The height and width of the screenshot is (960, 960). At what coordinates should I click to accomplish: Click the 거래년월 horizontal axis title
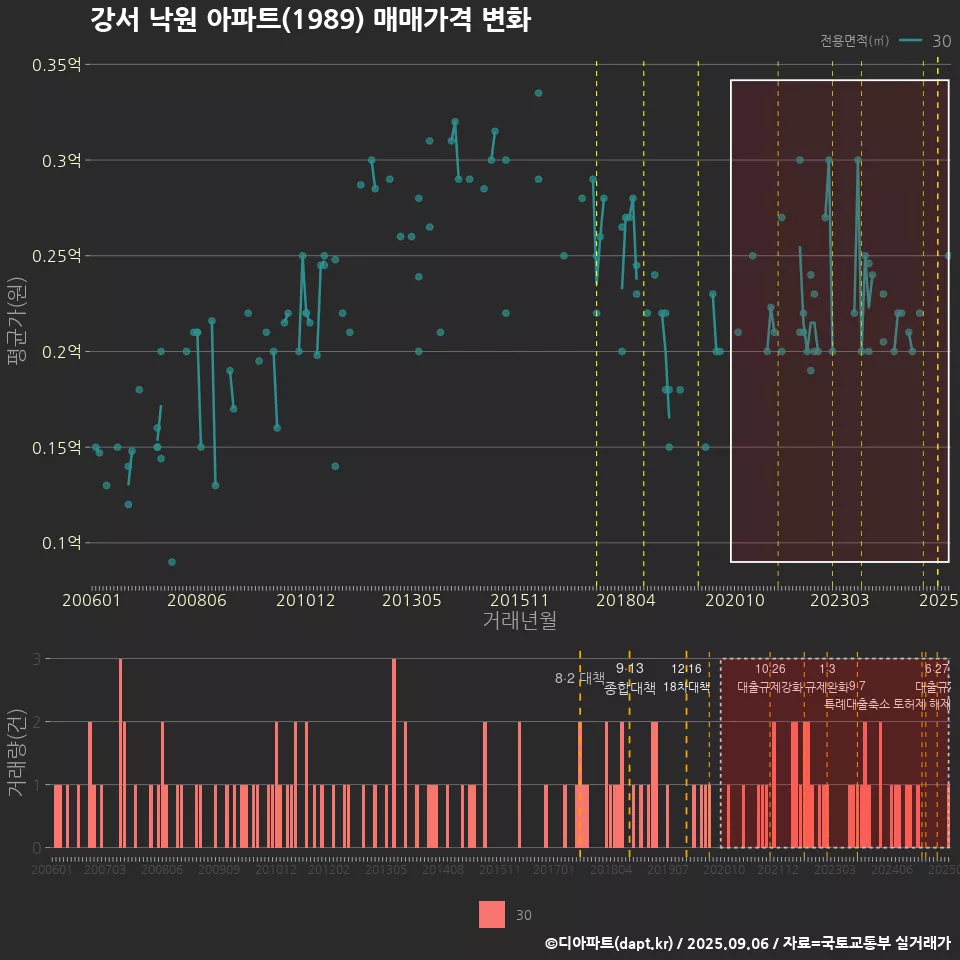[519, 620]
